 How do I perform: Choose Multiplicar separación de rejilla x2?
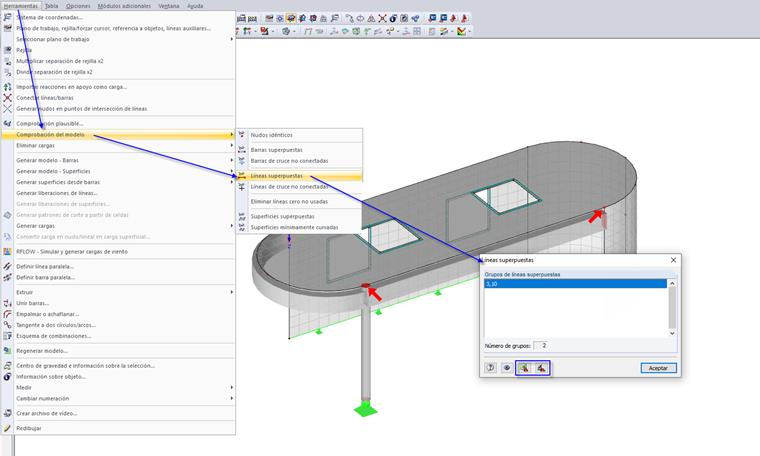(118, 61)
